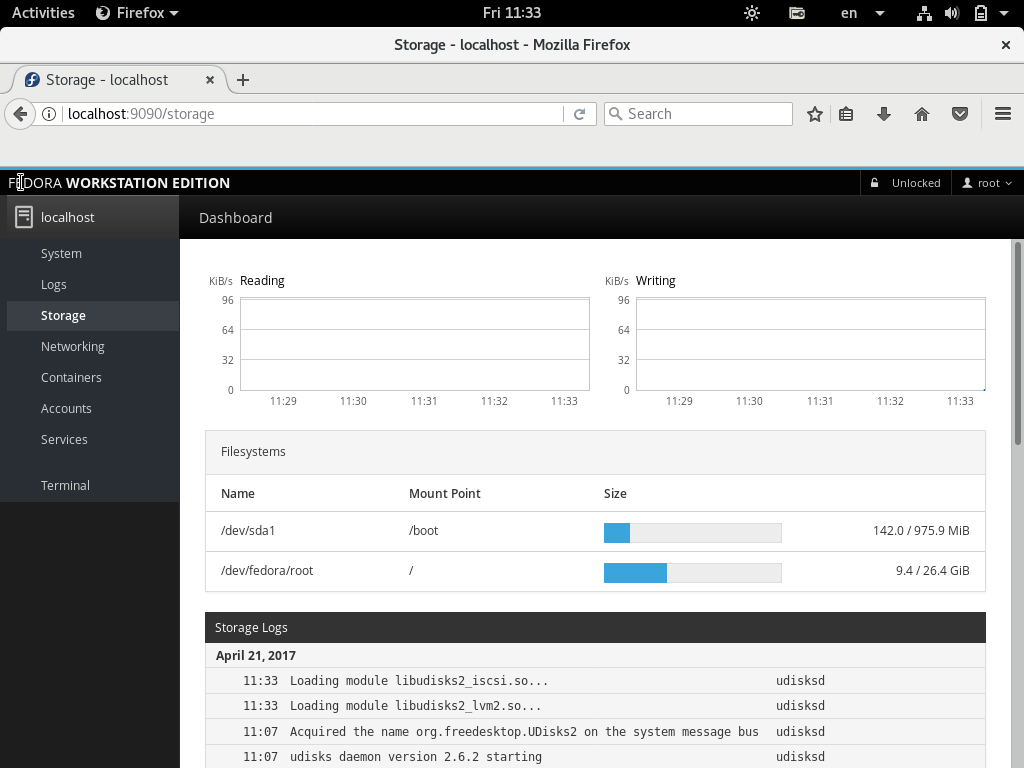
Task: Open the /dev/fedora/root filesystem row
Action: [595, 571]
